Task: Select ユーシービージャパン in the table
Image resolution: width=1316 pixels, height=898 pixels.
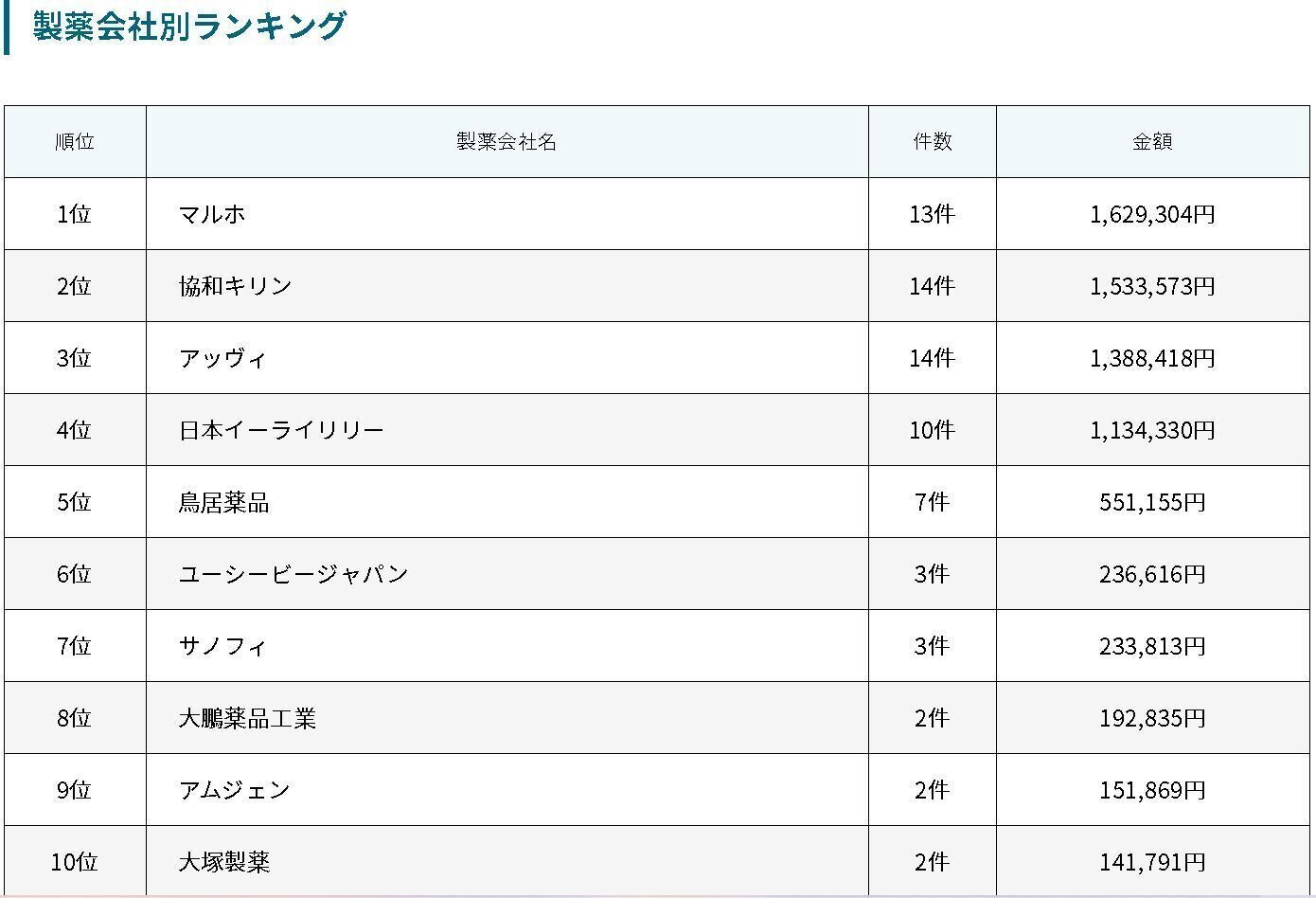Action: tap(293, 574)
